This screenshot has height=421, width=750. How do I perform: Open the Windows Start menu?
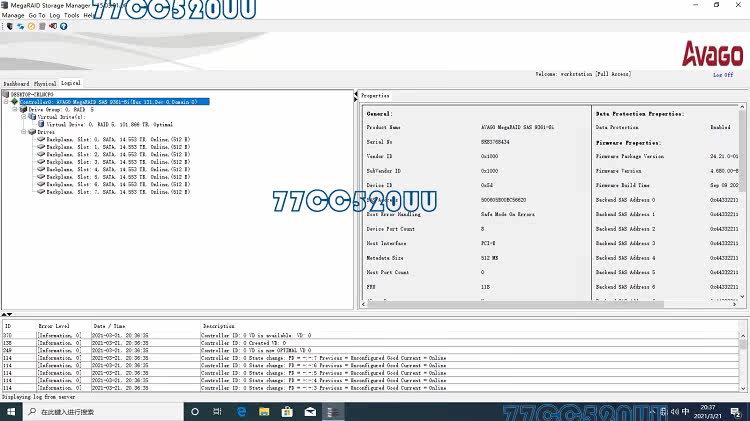[x=11, y=411]
